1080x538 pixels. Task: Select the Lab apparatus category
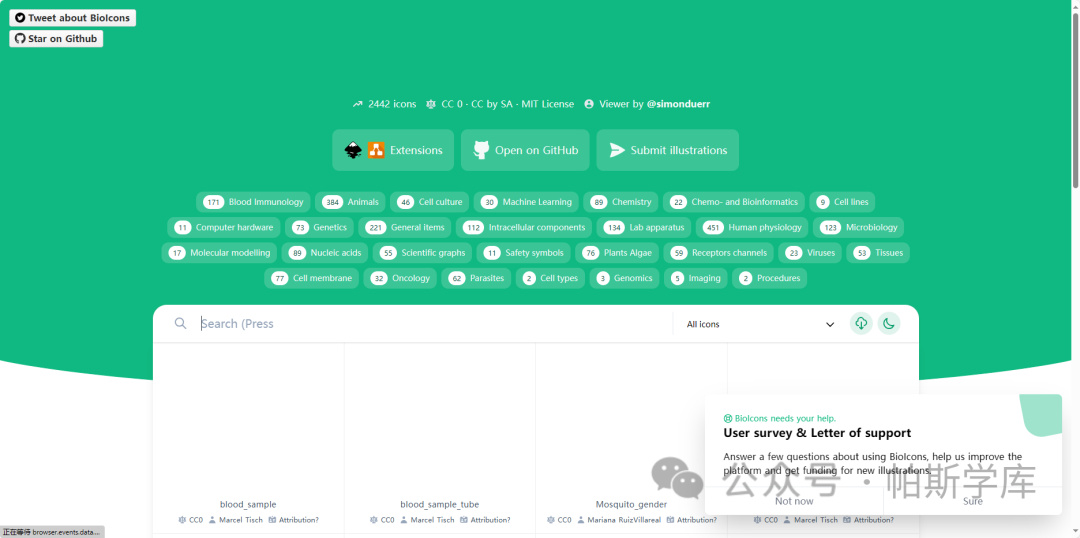644,227
